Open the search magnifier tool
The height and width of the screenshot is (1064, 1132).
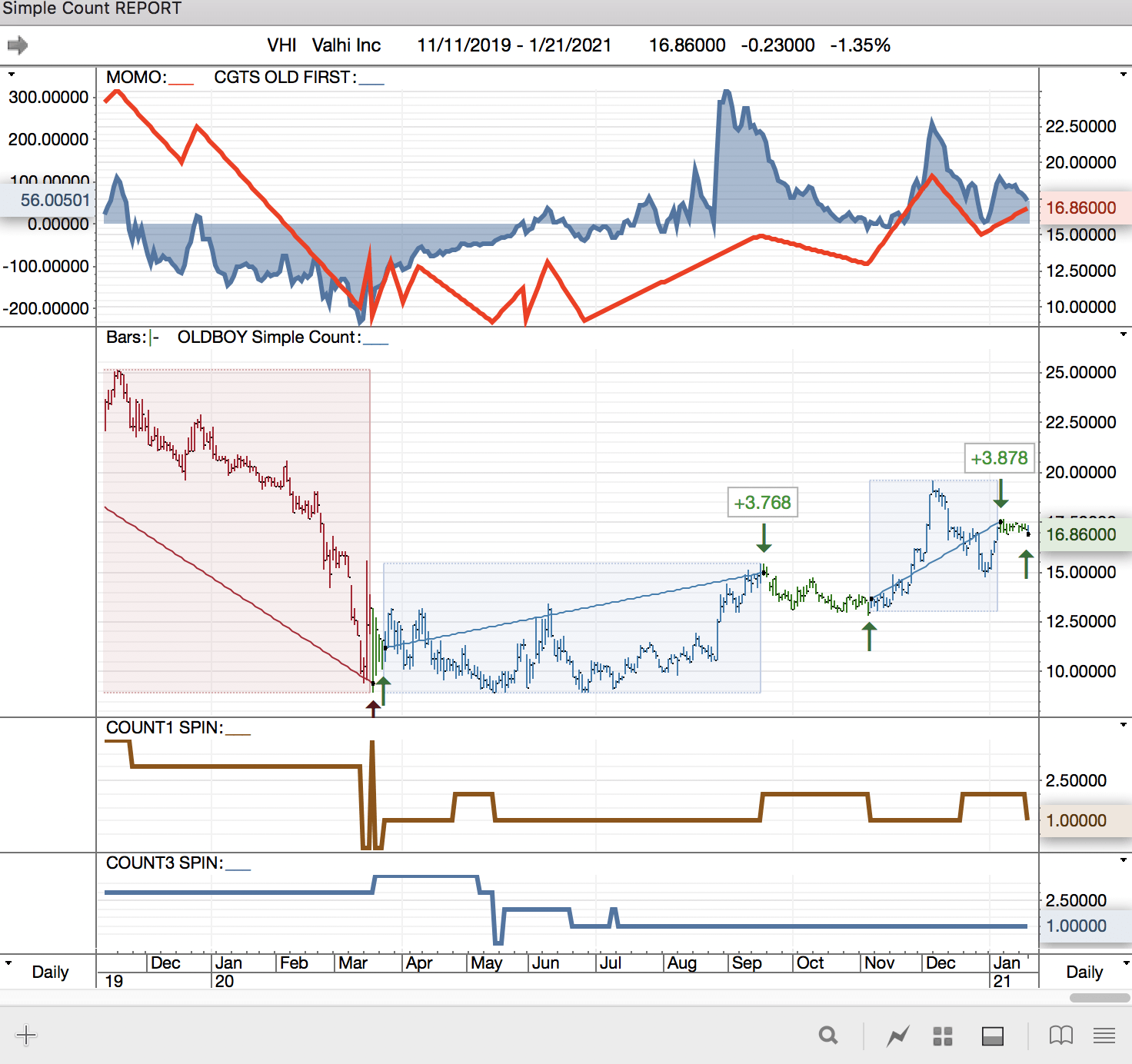[x=828, y=1036]
